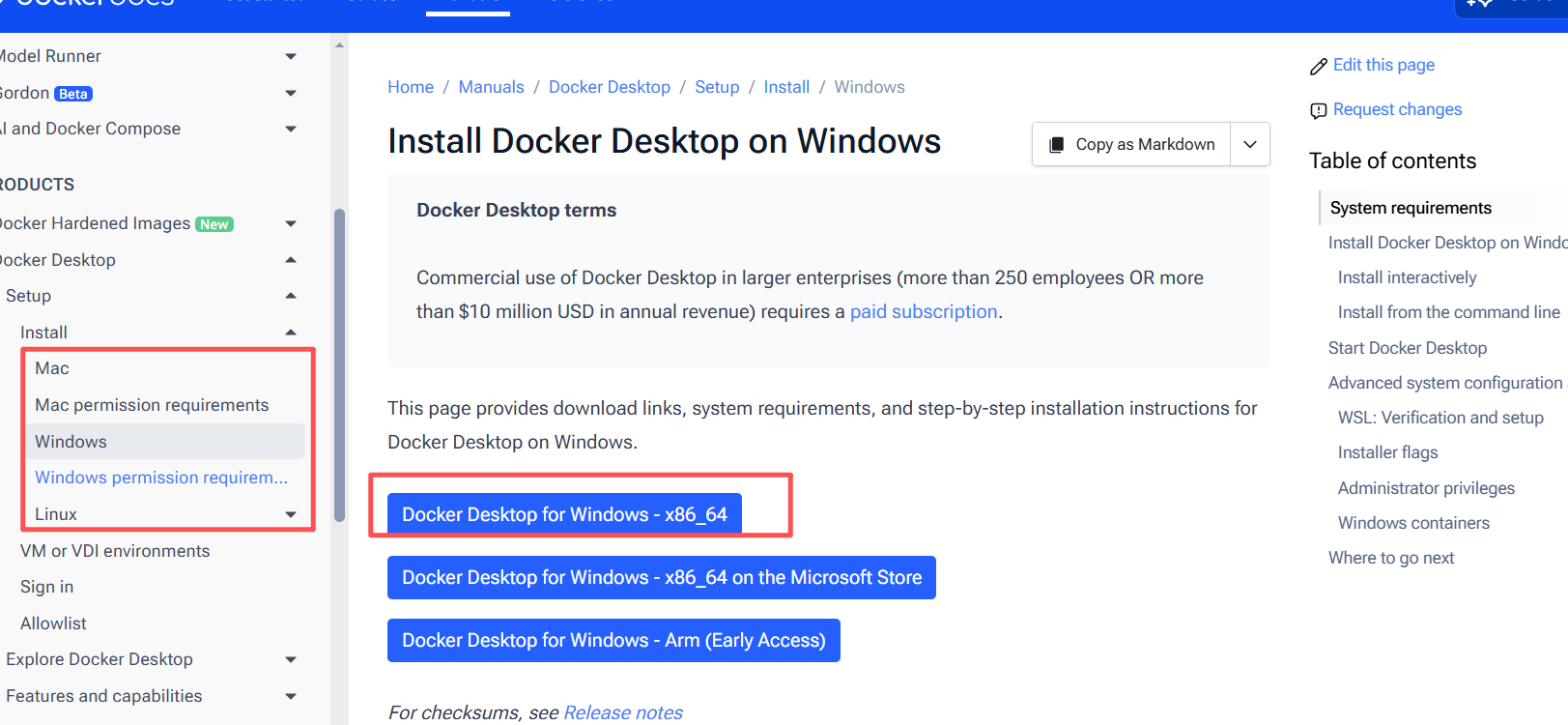Click the sidebar scrollbar up arrow
Screen dimensions: 1568x725
point(339,44)
